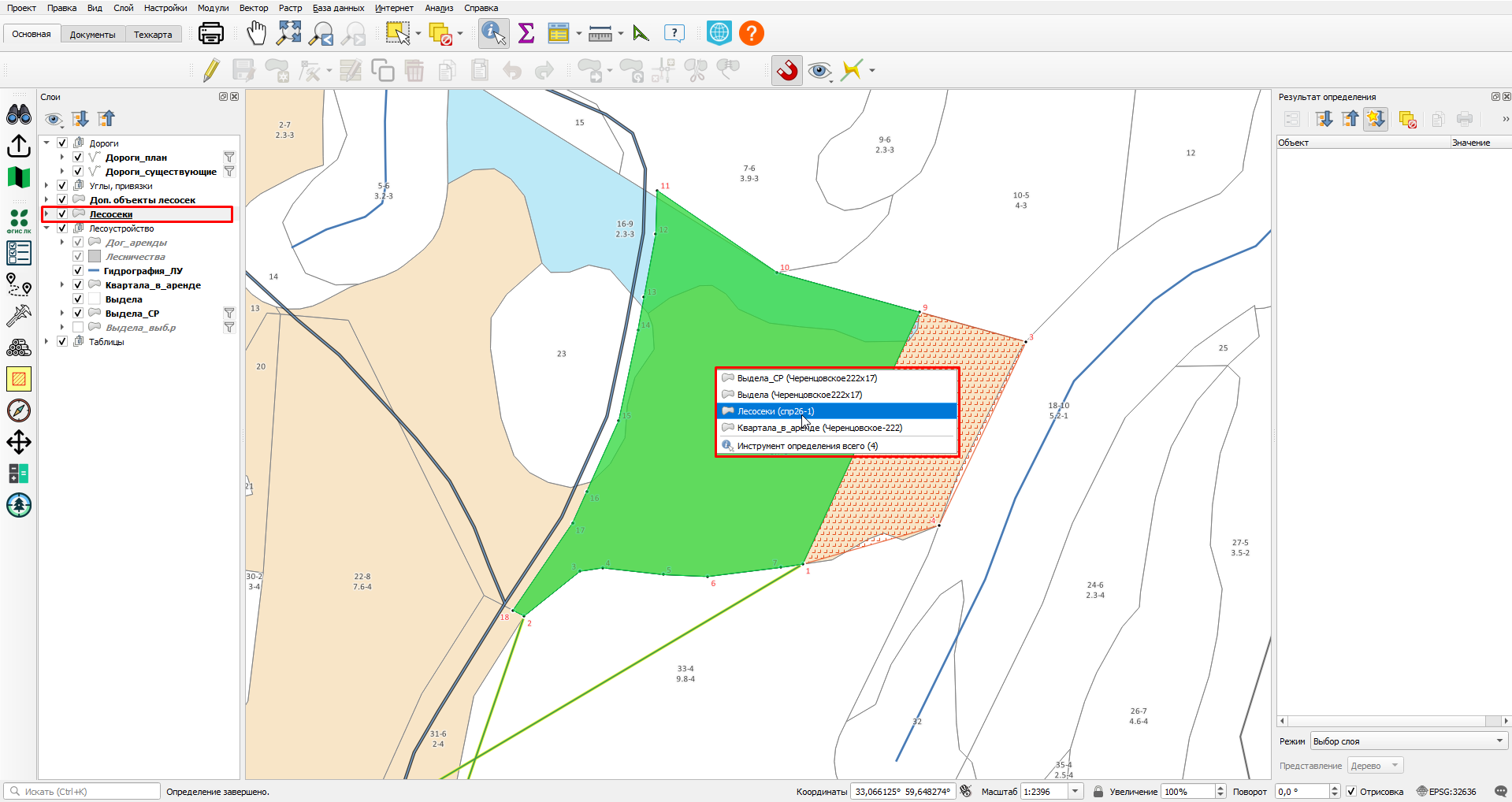Click the compass icon in left sidebar
1512x802 pixels.
pyautogui.click(x=19, y=410)
